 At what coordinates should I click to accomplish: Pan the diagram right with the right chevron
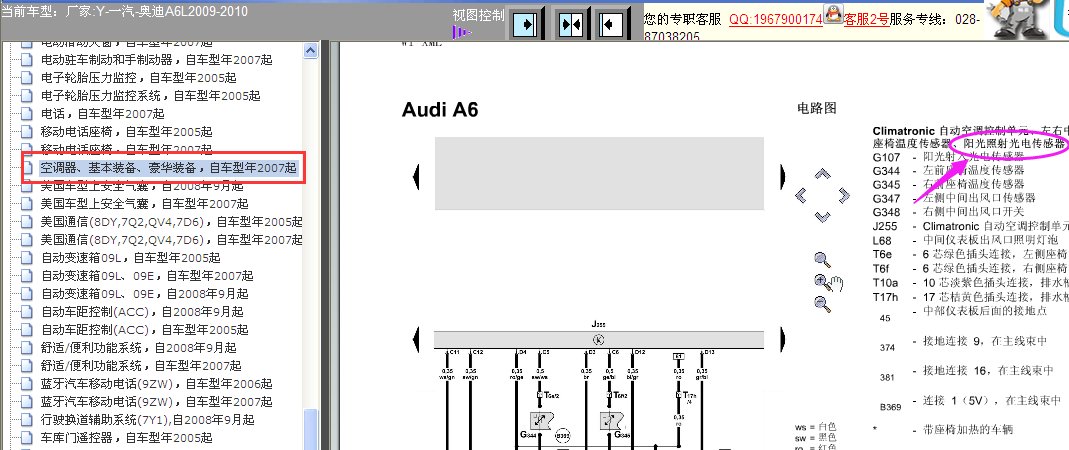(x=844, y=196)
